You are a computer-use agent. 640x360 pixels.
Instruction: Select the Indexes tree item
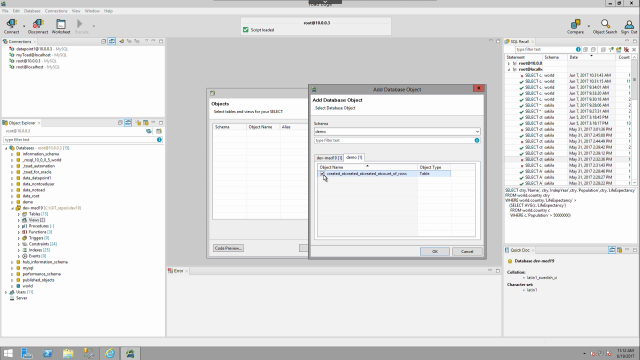point(36,250)
